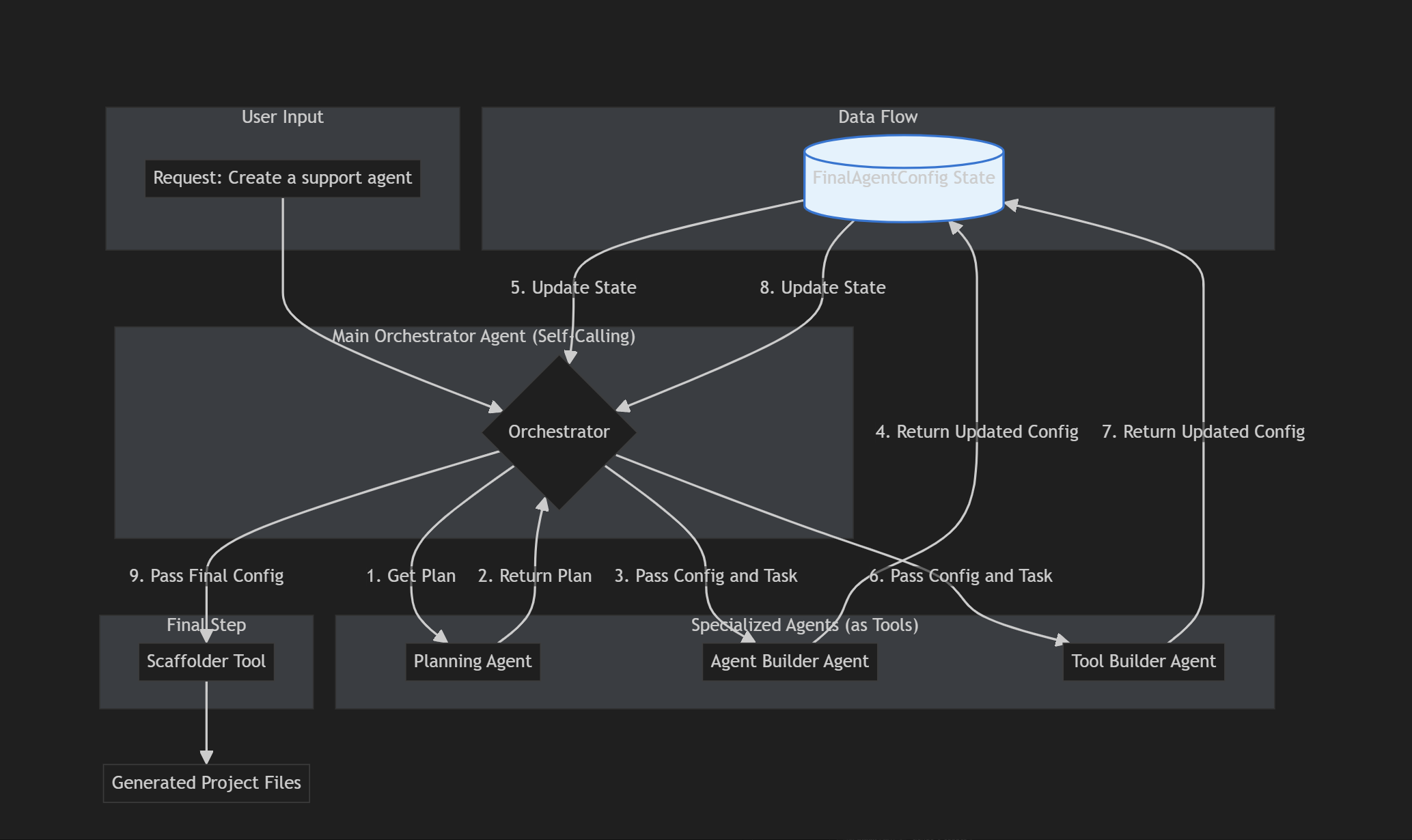Click the Scaffolder Tool node

(x=206, y=662)
